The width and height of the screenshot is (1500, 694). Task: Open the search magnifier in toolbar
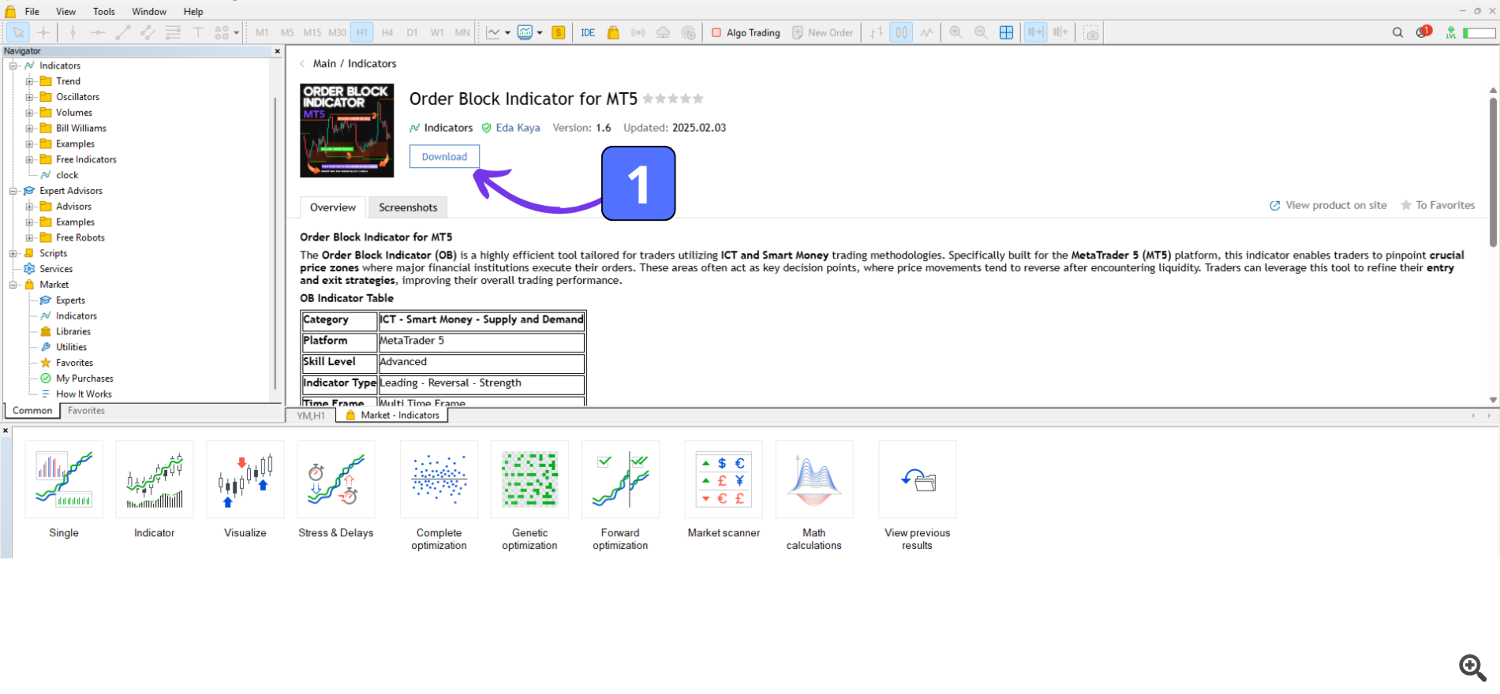tap(1398, 32)
